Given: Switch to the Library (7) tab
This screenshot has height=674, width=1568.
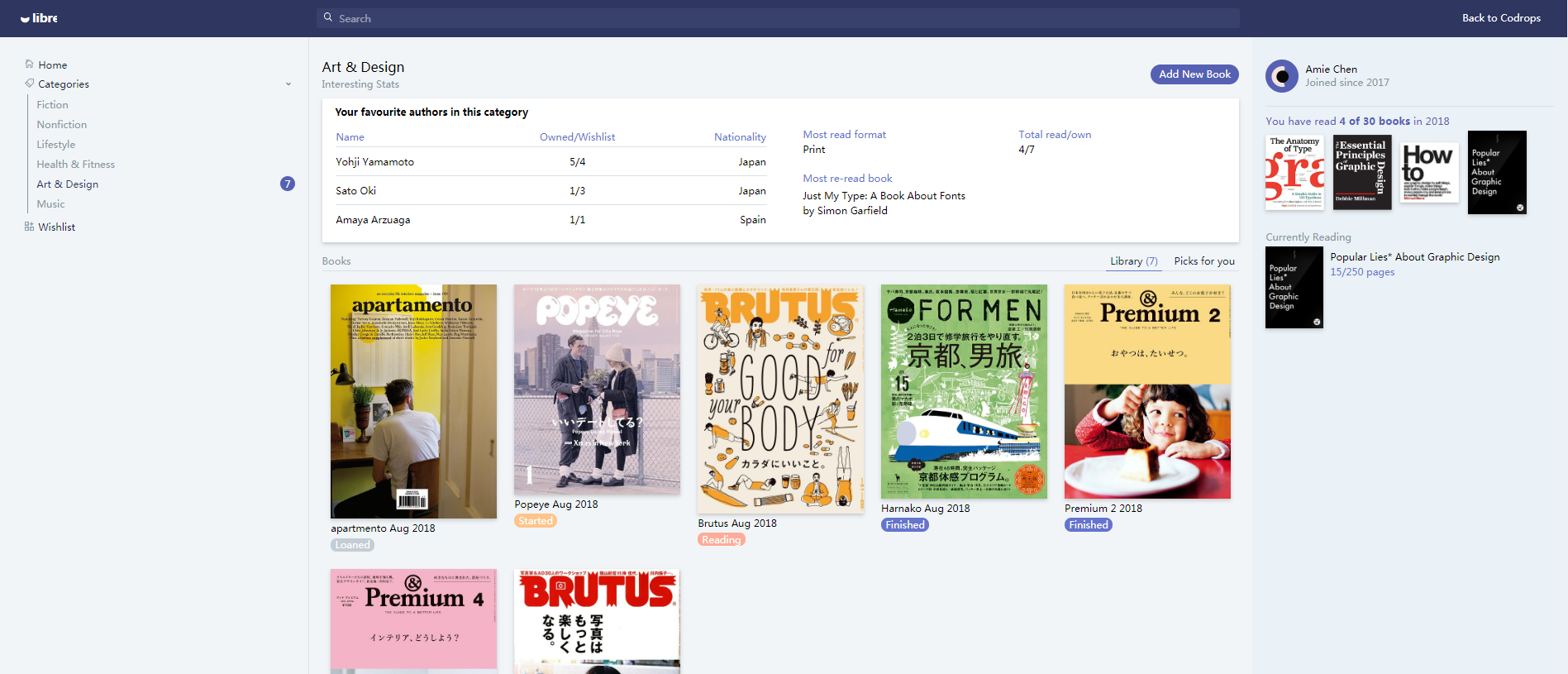Looking at the screenshot, I should [x=1133, y=261].
